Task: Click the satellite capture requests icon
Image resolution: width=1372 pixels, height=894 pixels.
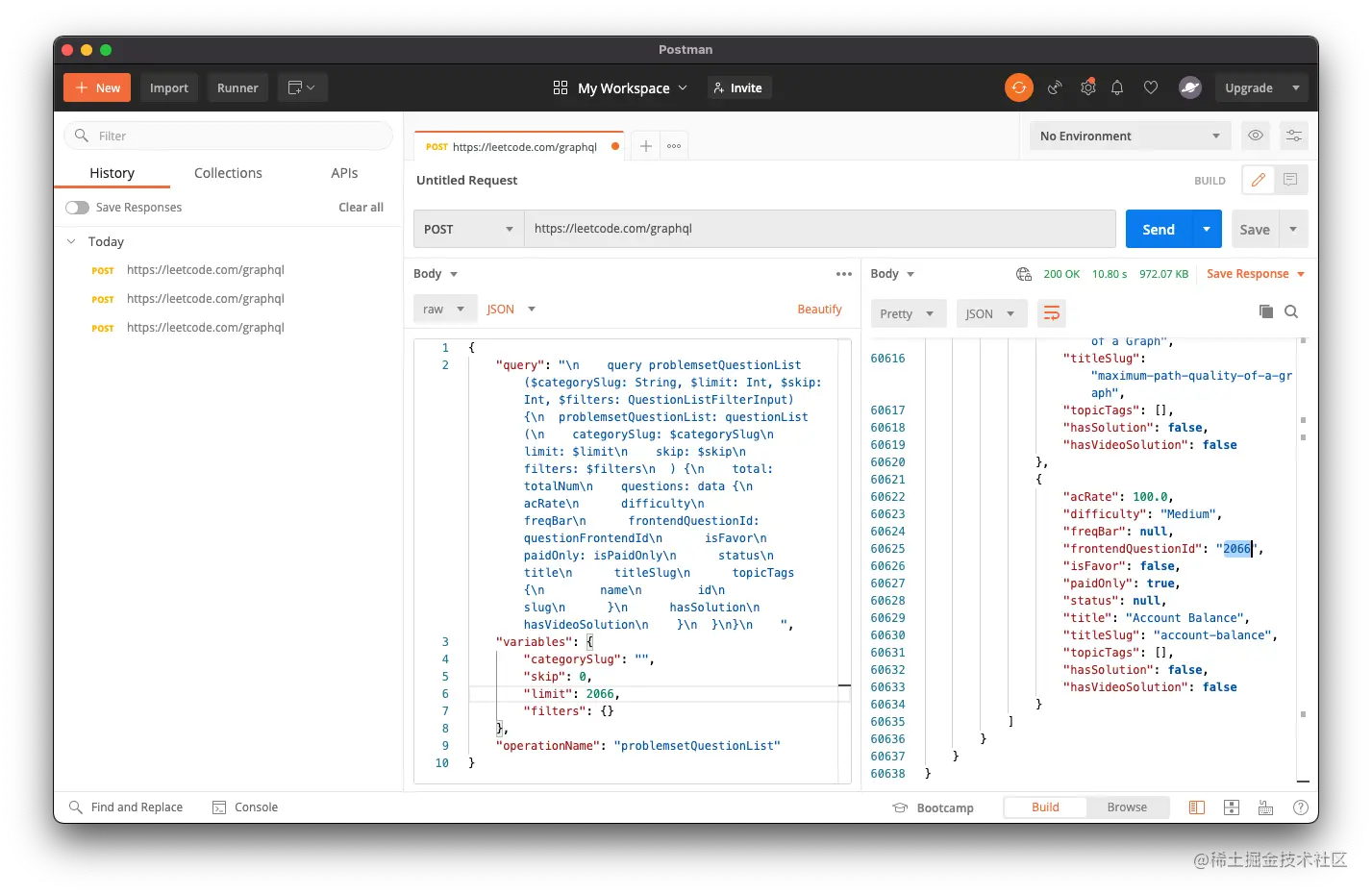Action: tap(1055, 87)
